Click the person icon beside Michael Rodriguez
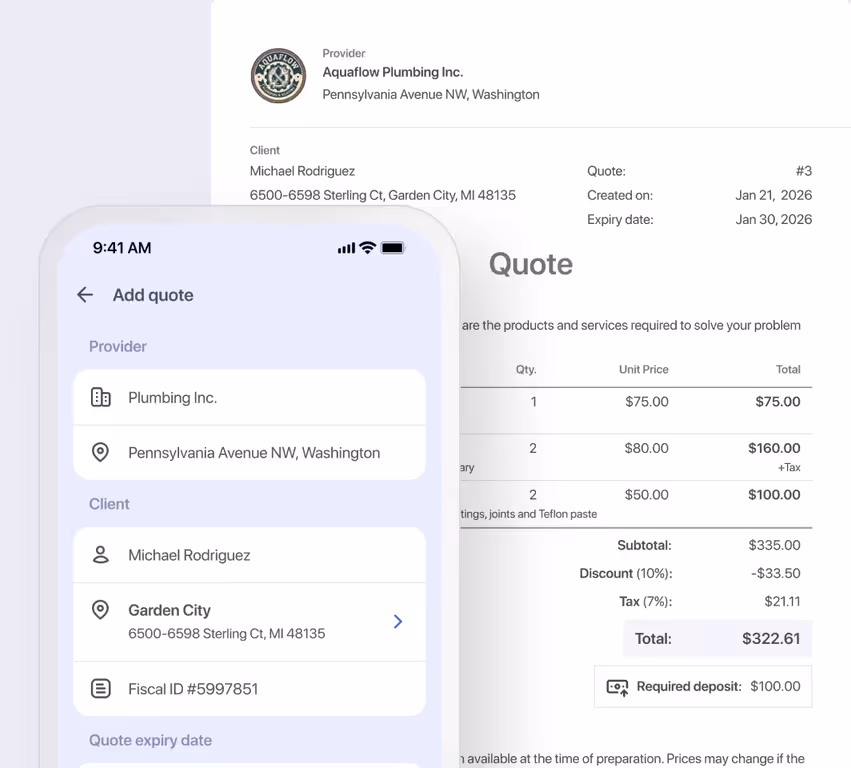 pyautogui.click(x=100, y=555)
